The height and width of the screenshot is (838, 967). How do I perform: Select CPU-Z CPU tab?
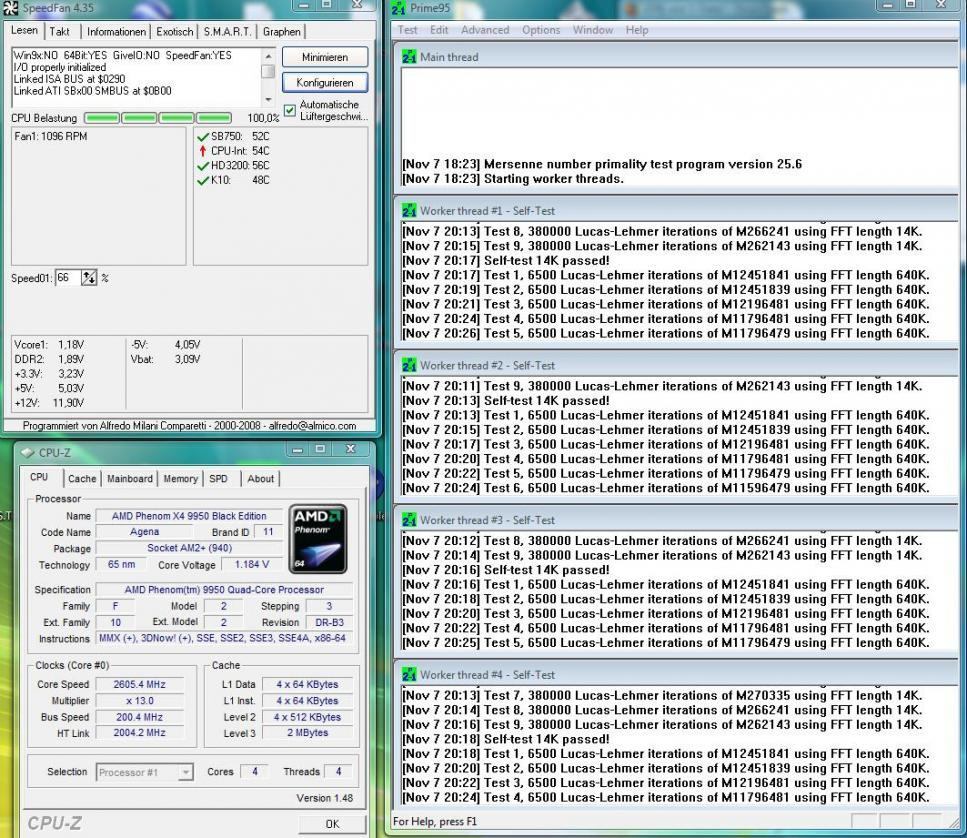[39, 477]
